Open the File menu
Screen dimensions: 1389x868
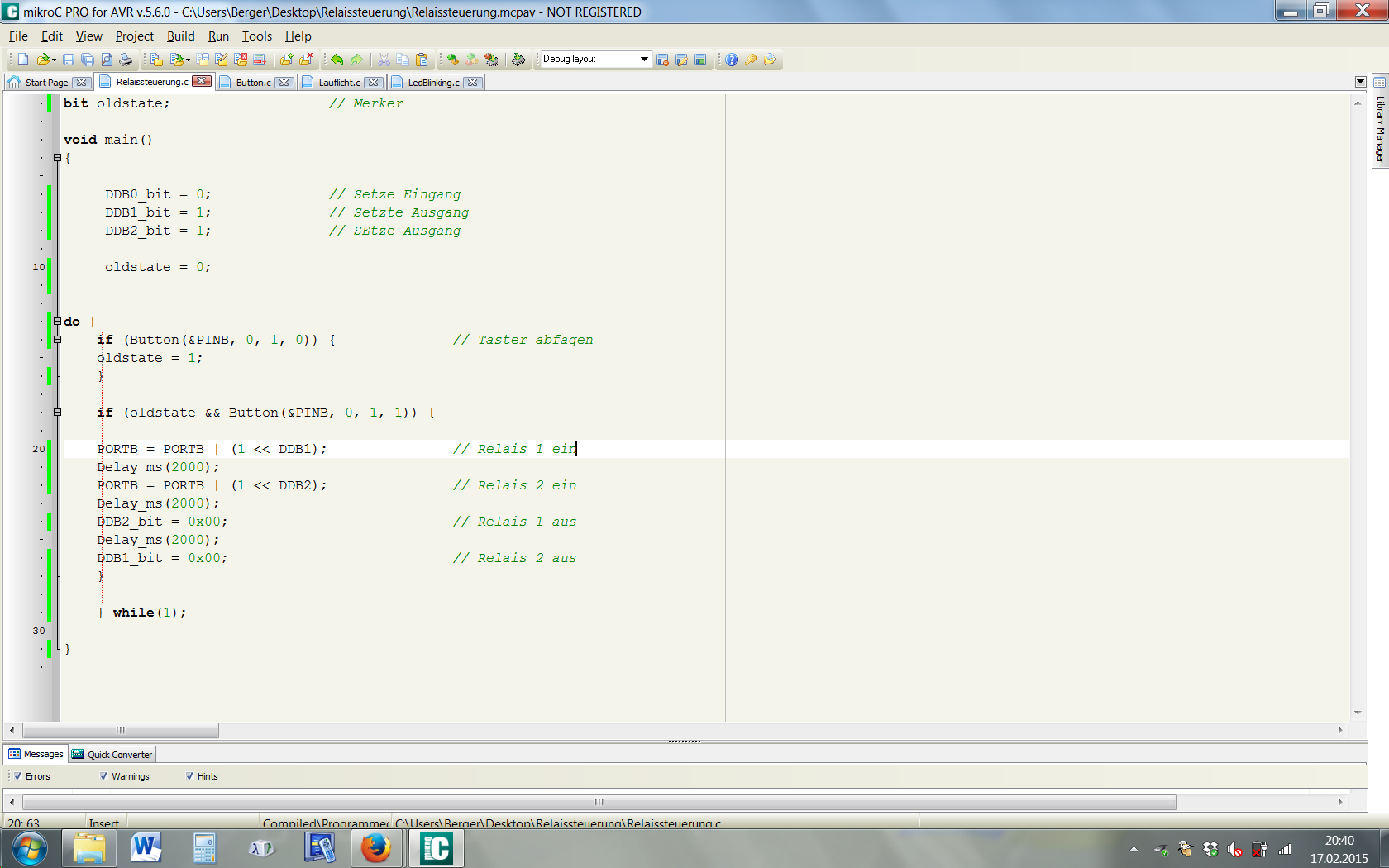tap(18, 36)
